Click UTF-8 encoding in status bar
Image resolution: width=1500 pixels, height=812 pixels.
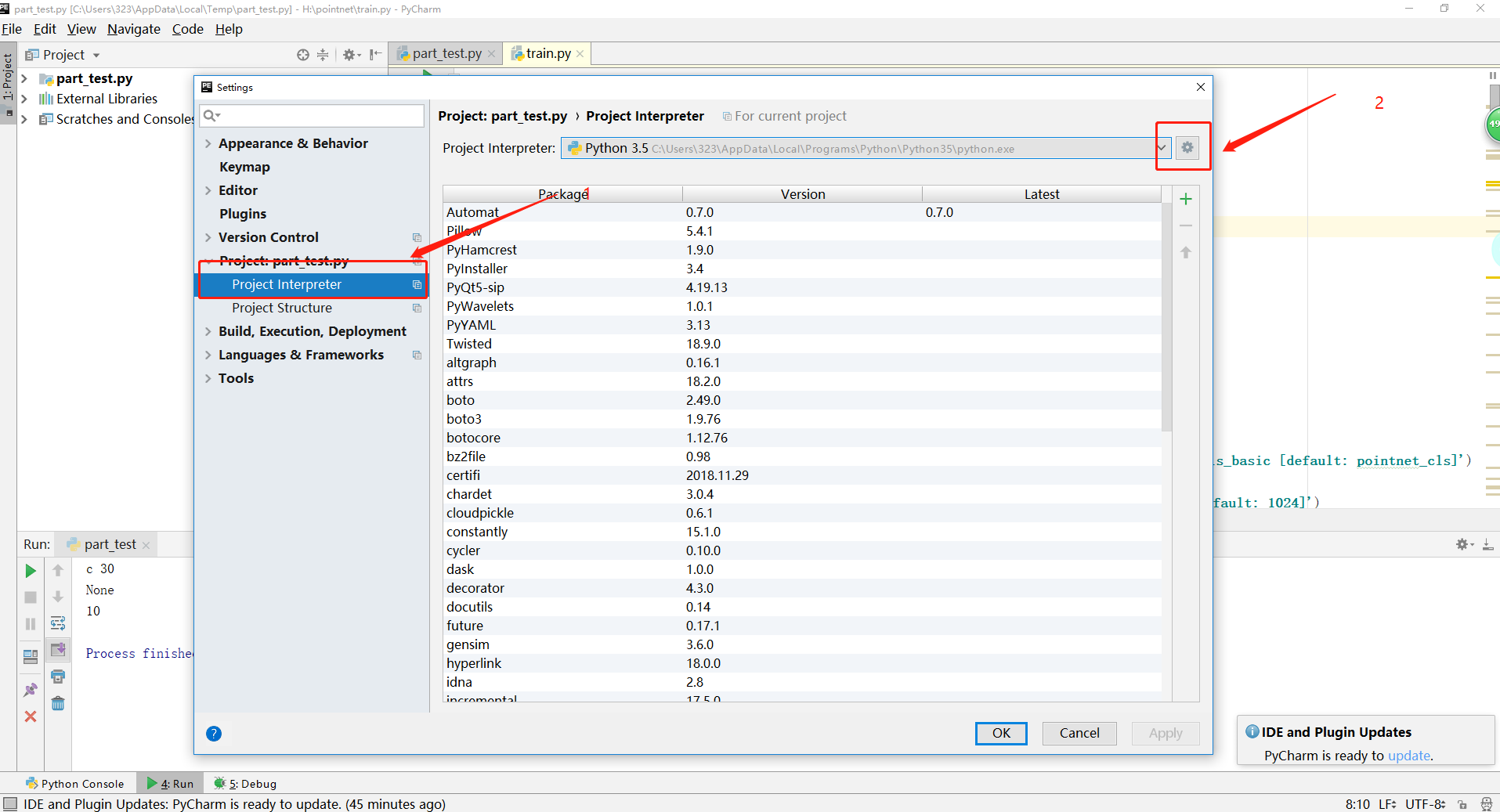1426,804
